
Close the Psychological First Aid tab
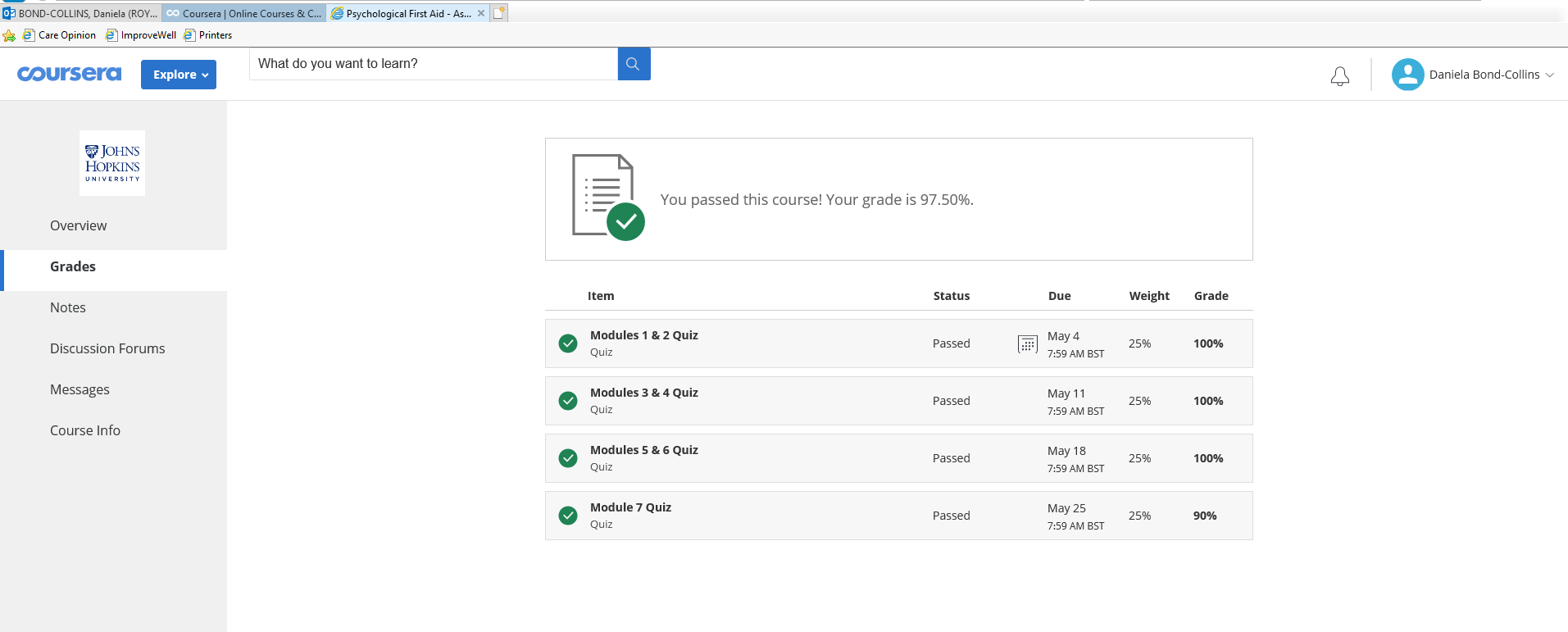click(x=481, y=13)
